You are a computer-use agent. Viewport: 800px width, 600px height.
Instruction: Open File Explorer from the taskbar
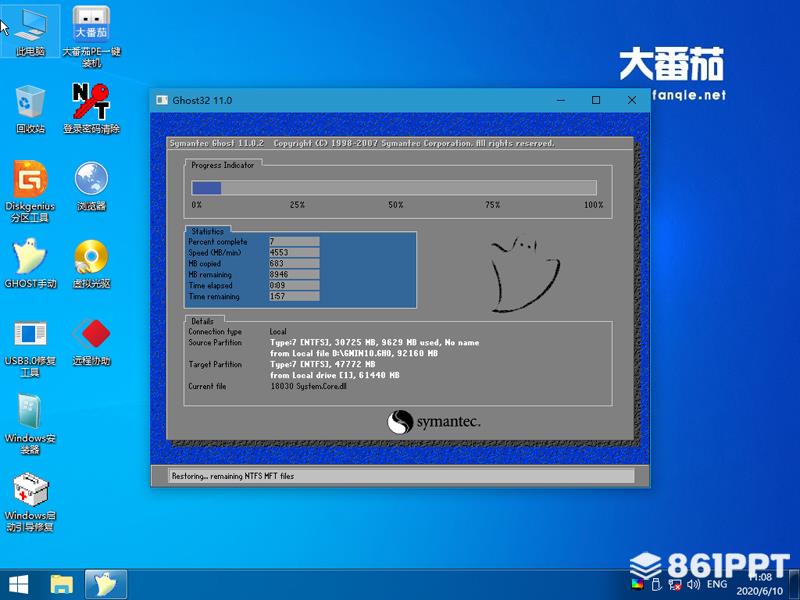tap(62, 585)
